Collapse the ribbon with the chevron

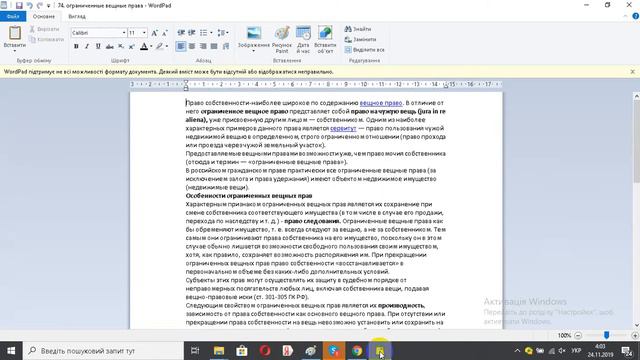click(625, 16)
